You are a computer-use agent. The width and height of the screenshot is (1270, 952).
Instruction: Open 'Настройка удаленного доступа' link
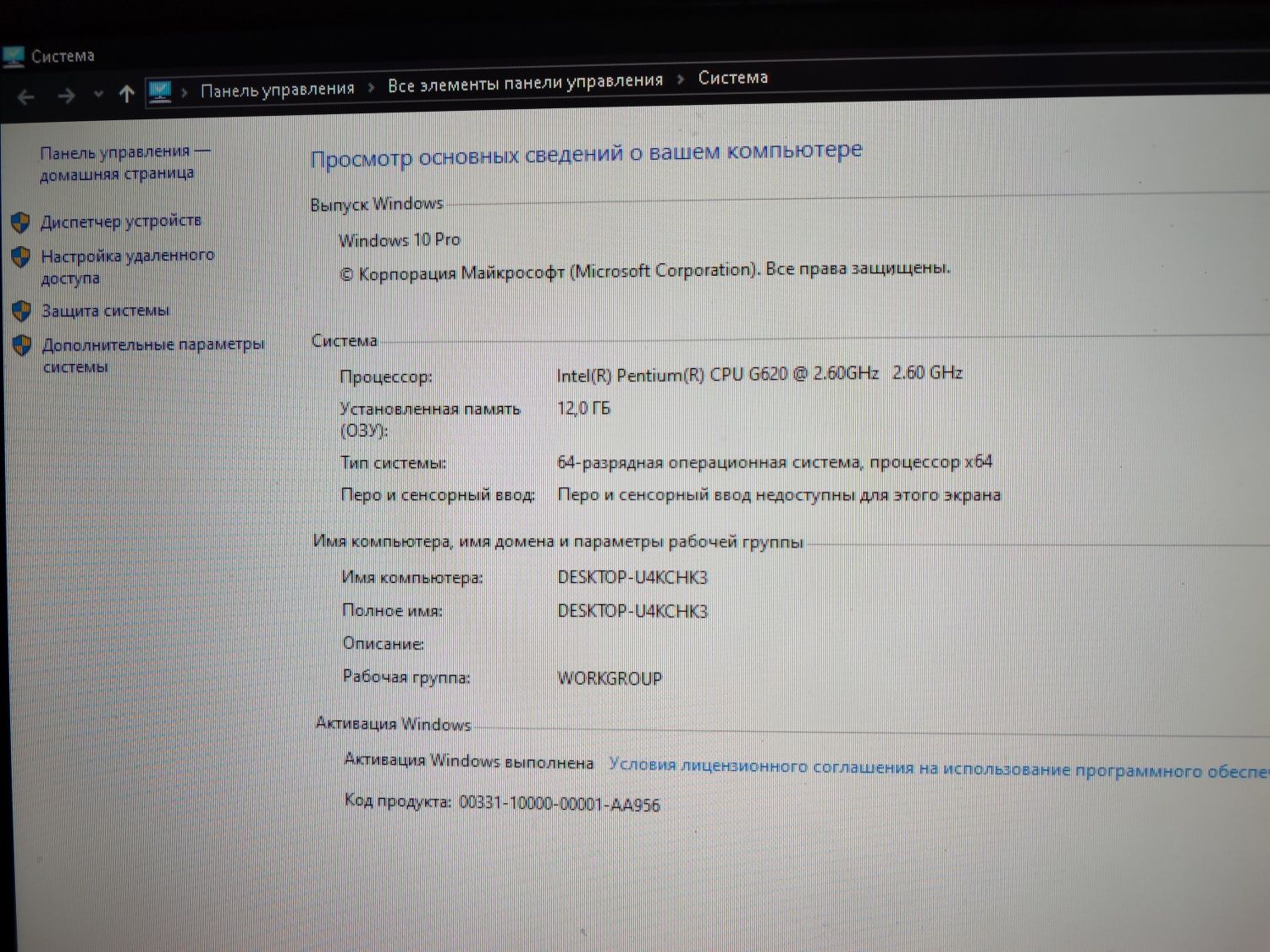(x=127, y=267)
